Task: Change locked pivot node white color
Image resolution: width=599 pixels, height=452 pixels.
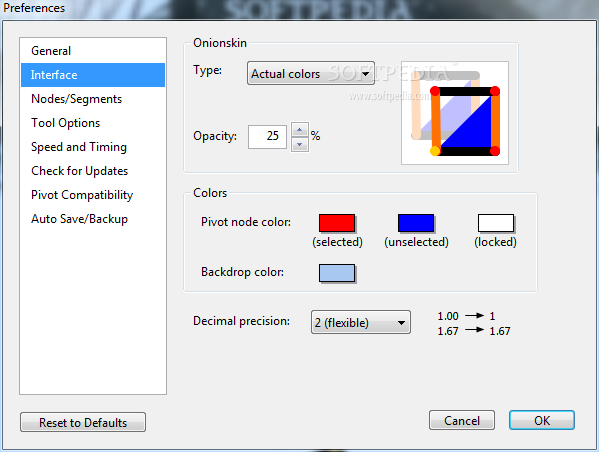Action: [495, 223]
